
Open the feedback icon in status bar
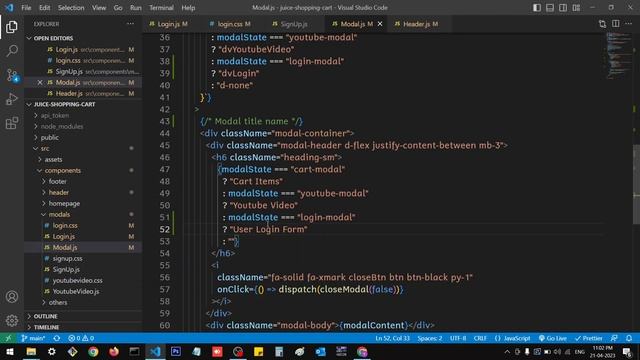614,338
